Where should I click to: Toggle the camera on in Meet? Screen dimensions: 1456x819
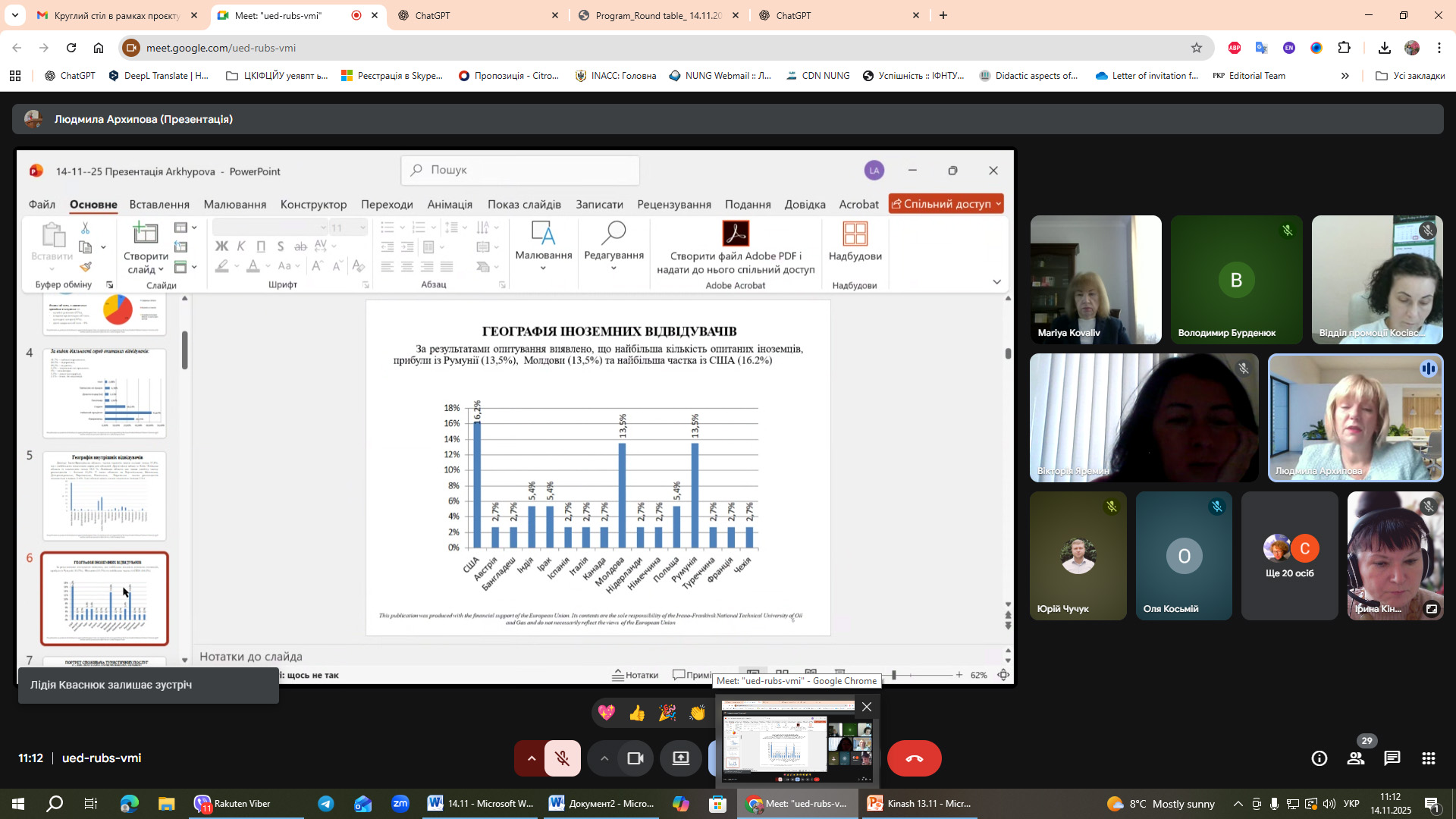[x=635, y=758]
